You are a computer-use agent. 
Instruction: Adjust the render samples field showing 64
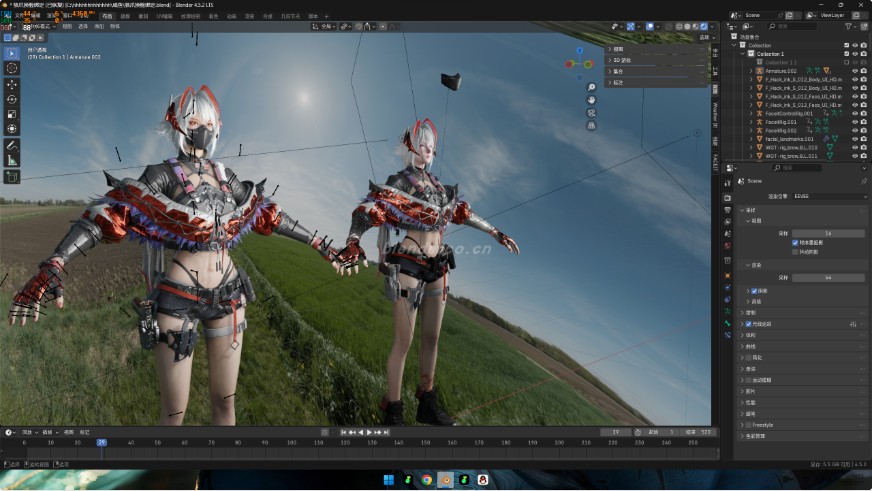point(828,277)
